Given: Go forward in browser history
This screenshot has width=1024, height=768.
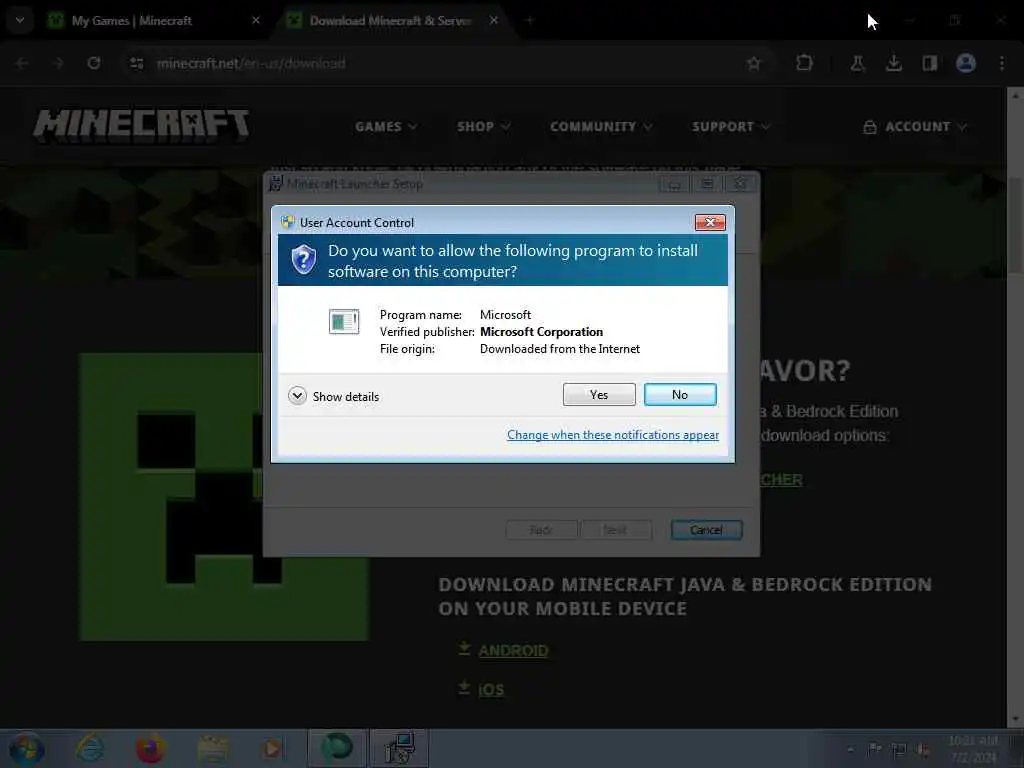Looking at the screenshot, I should pos(58,63).
